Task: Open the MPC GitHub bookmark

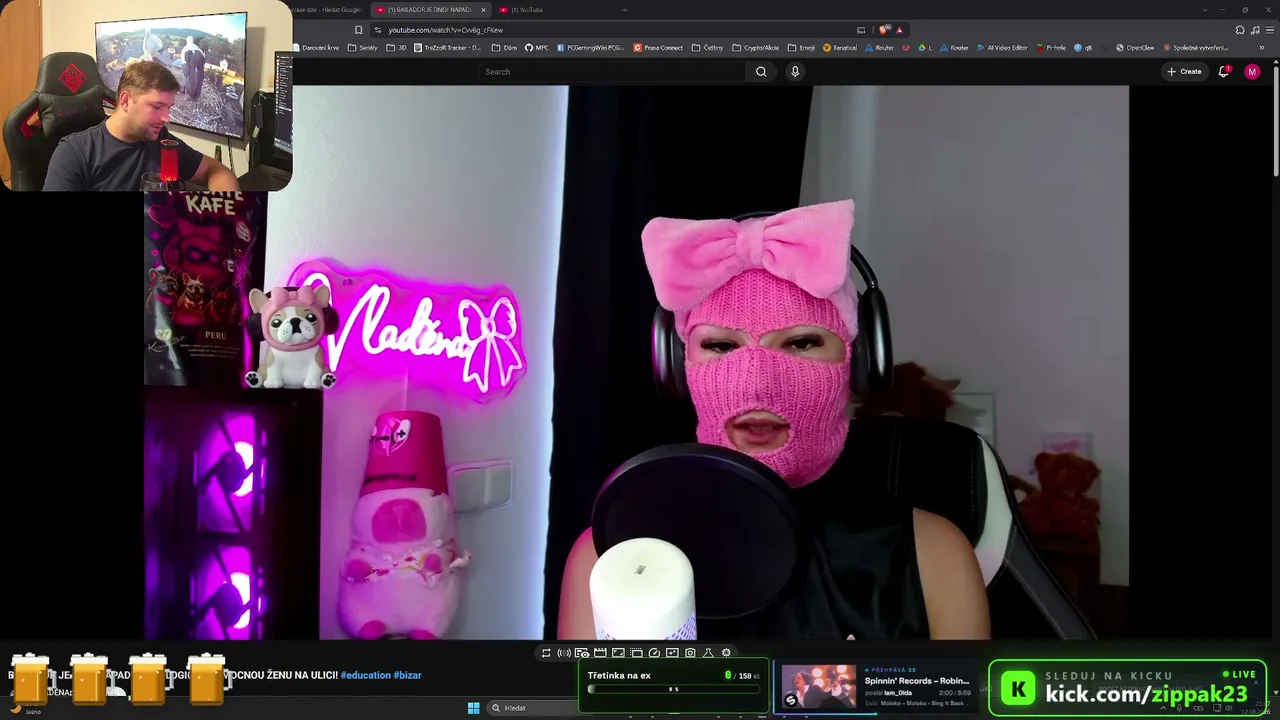Action: [537, 48]
